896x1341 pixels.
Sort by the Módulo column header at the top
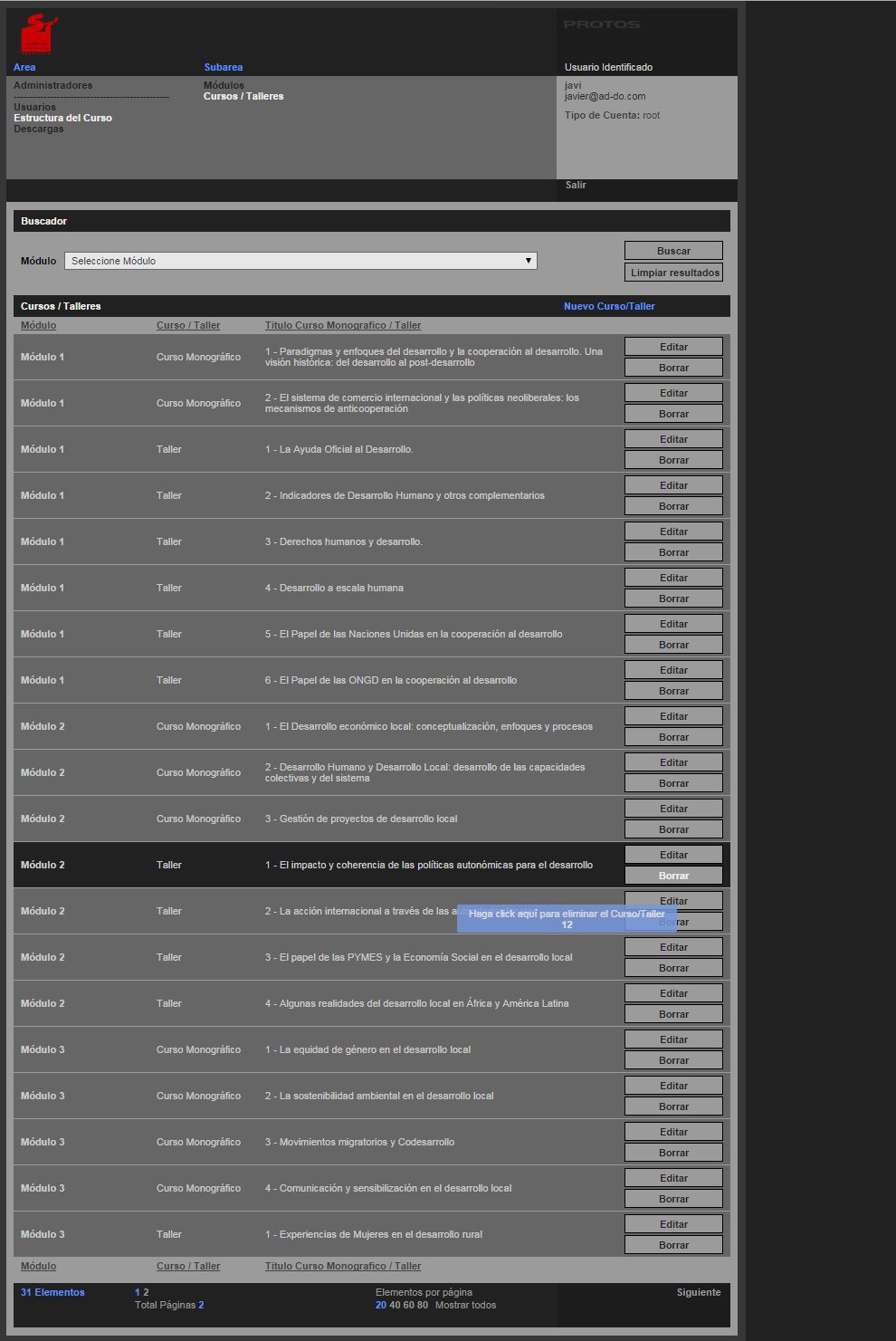coord(38,325)
